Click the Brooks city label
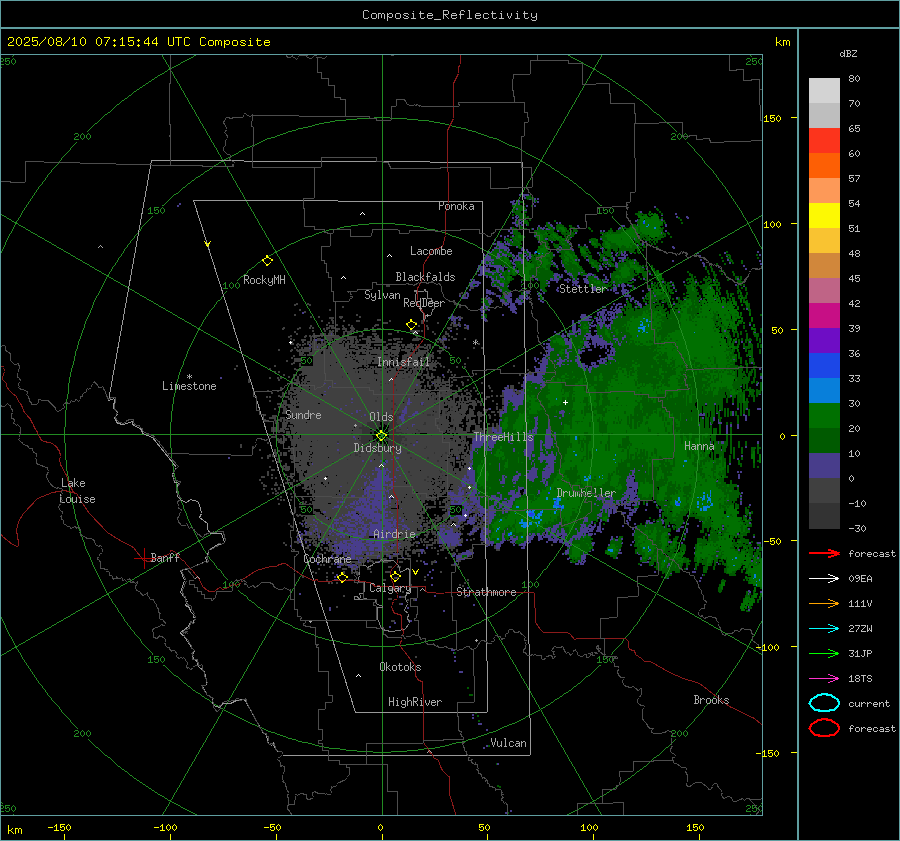900x841 pixels. (x=711, y=700)
